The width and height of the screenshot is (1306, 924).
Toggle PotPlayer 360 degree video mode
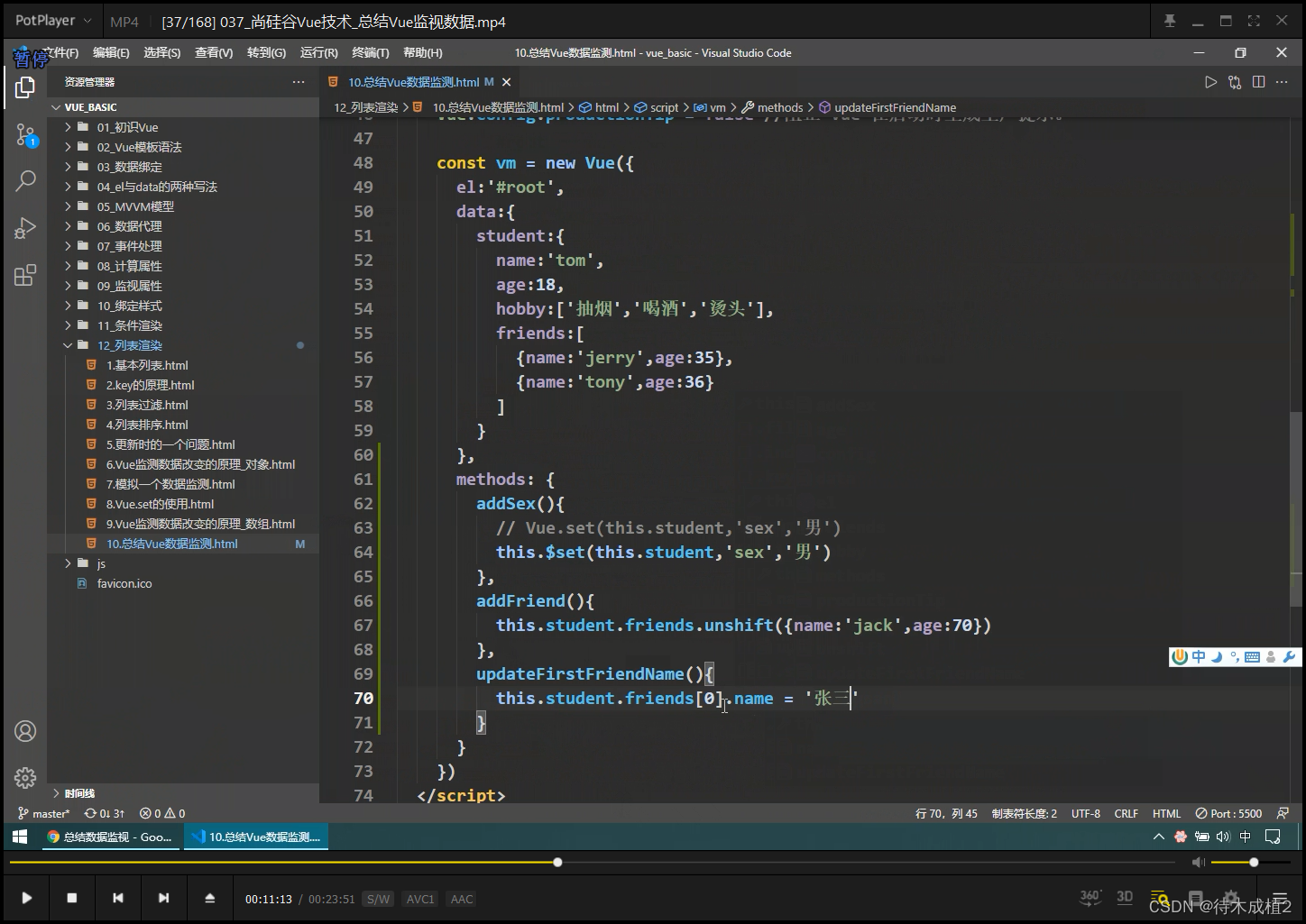(1090, 897)
